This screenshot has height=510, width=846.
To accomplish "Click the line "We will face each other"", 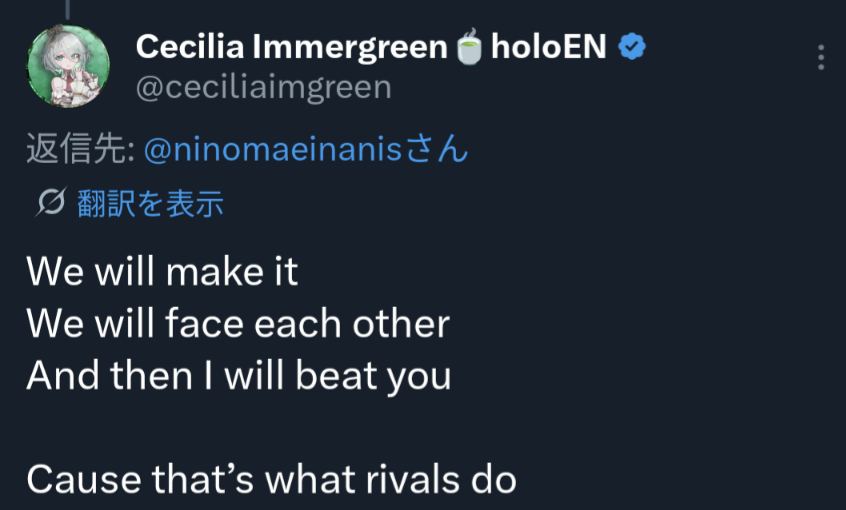I will pyautogui.click(x=238, y=323).
